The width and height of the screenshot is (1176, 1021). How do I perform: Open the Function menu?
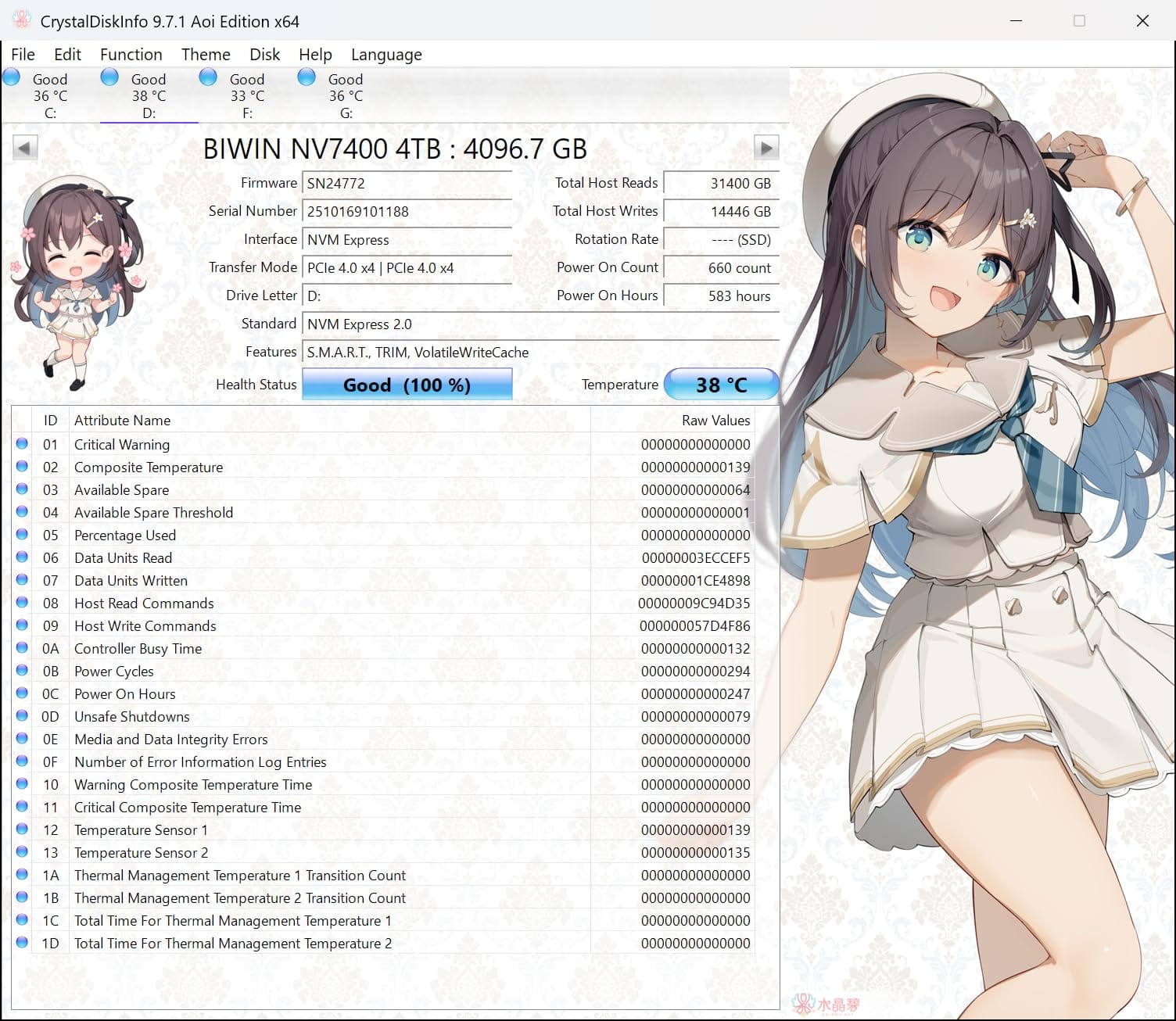coord(131,55)
